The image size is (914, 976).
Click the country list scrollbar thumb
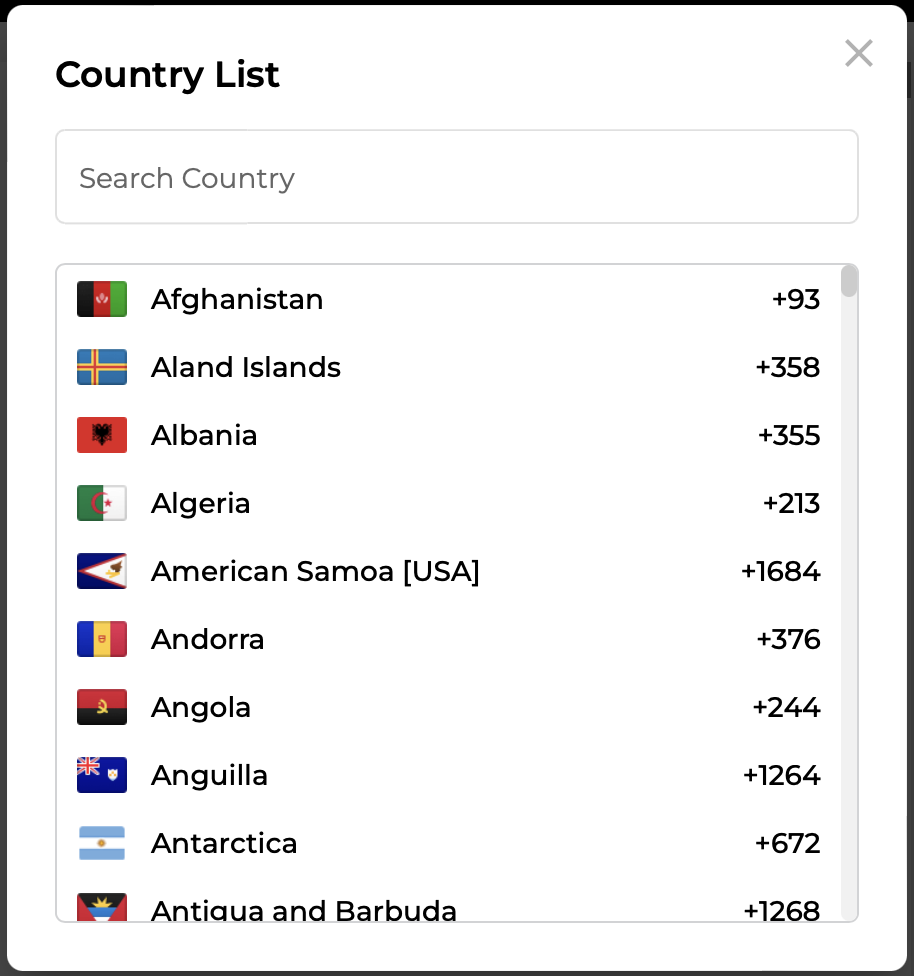(849, 281)
